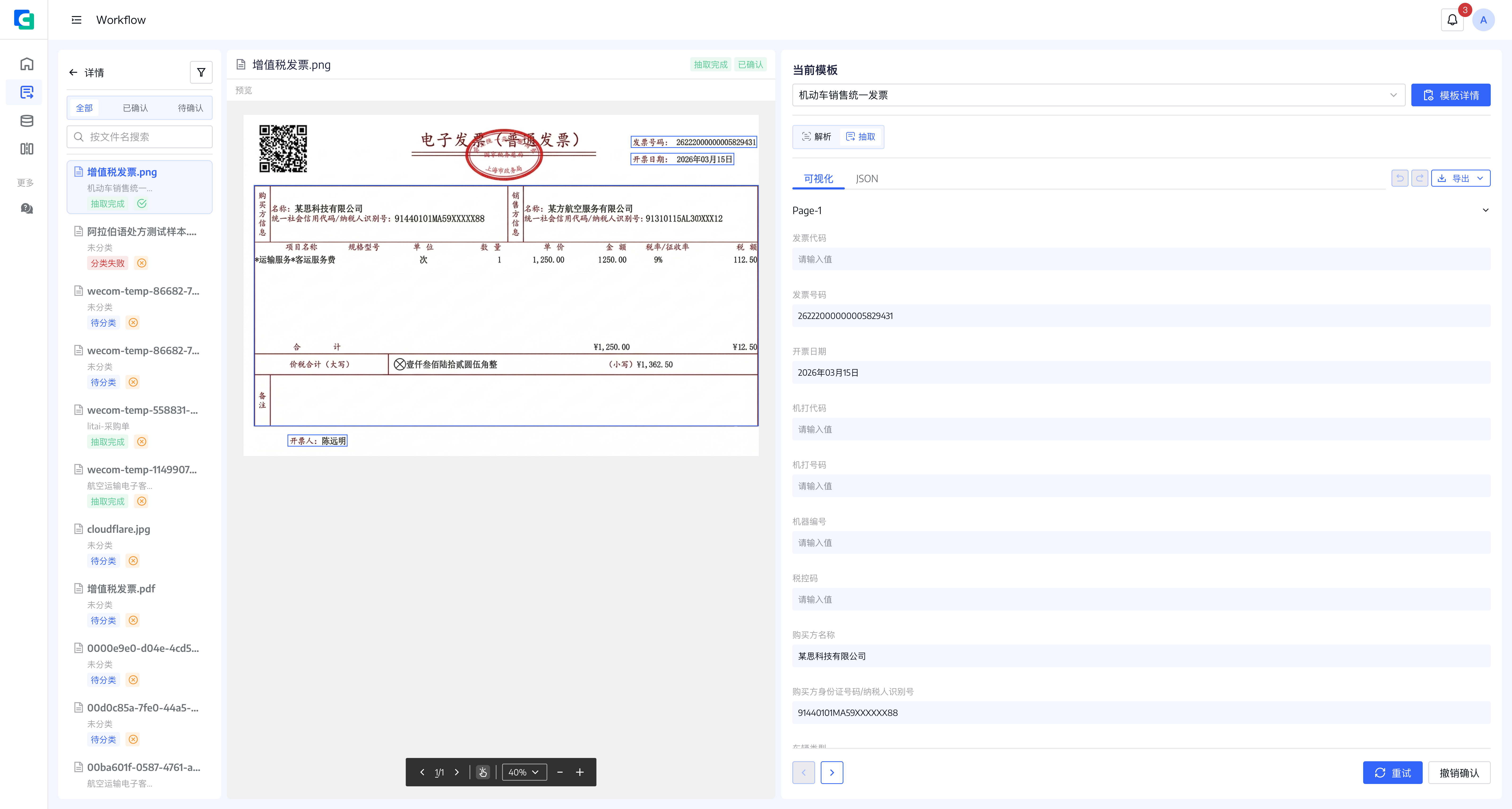This screenshot has width=1512, height=809.
Task: Click the 按文件名搜索 search field
Action: (x=140, y=137)
